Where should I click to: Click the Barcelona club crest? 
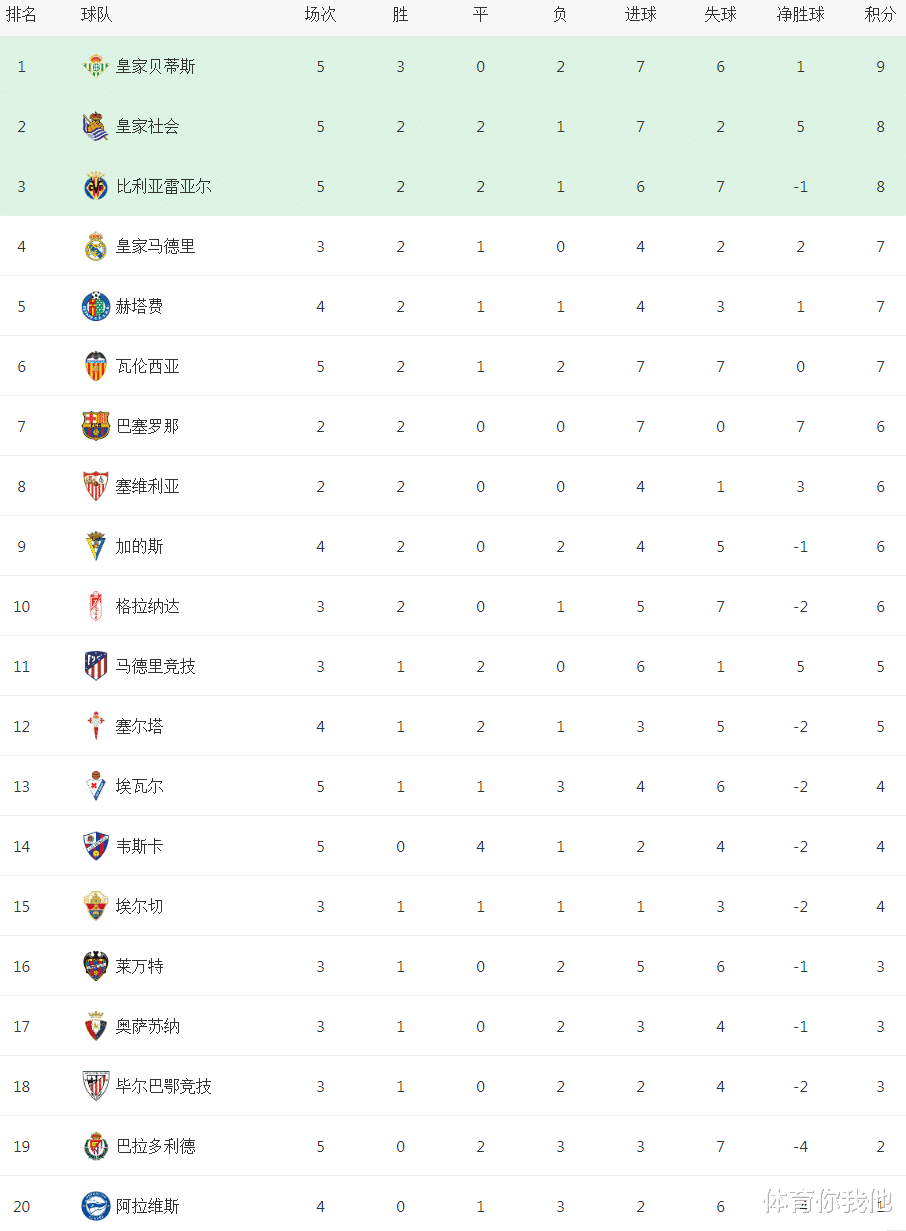[96, 426]
